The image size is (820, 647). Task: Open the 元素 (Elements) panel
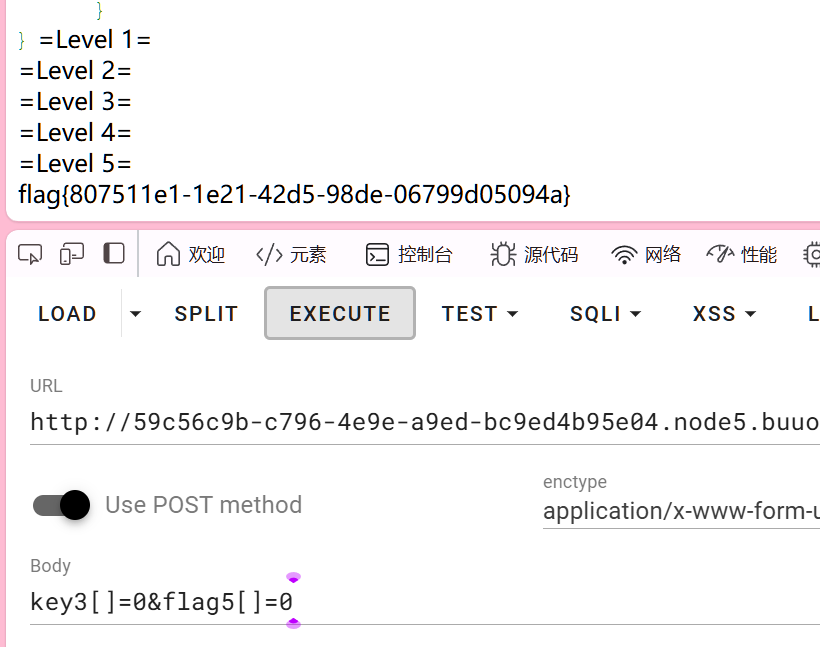pos(291,255)
